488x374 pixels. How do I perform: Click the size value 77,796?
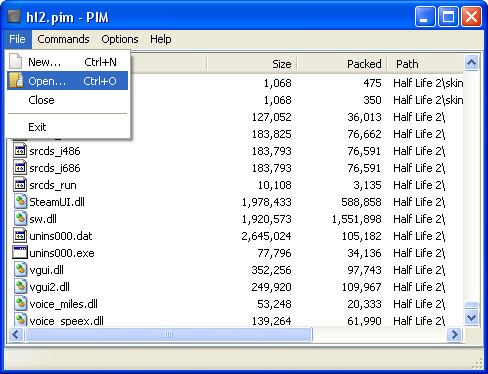(274, 253)
